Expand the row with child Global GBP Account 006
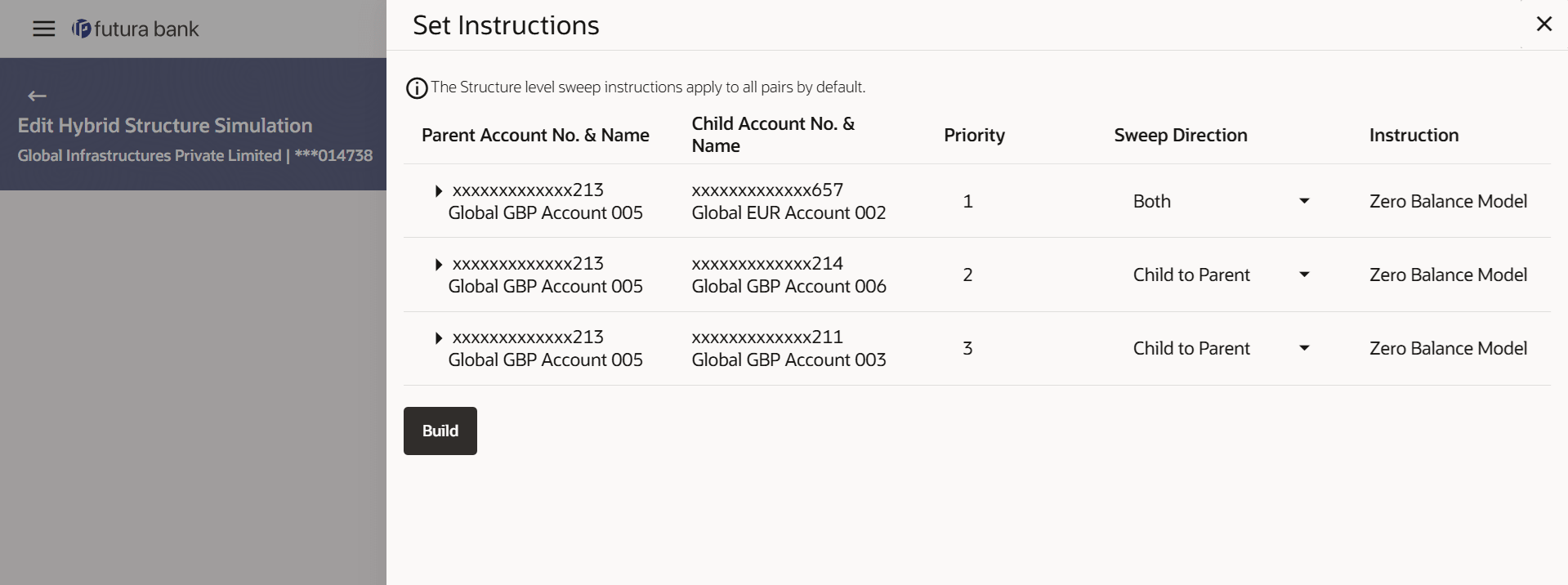 [x=439, y=265]
